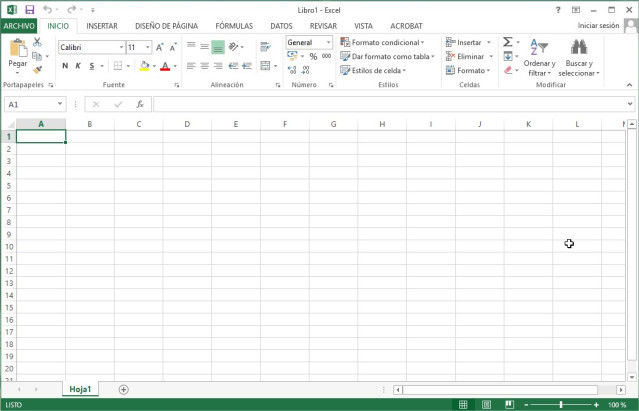
Task: Switch to the FÓRMULAS ribbon tab
Action: pos(234,26)
